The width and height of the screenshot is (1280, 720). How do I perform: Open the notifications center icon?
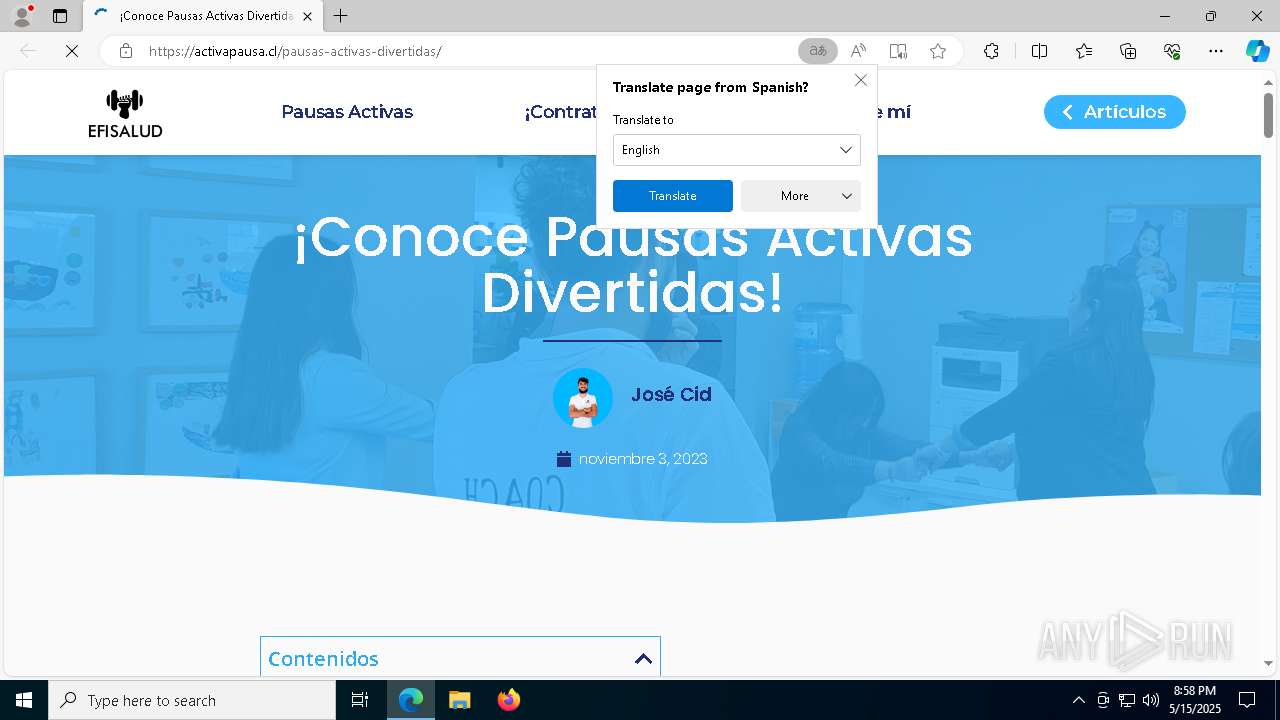tap(1247, 700)
